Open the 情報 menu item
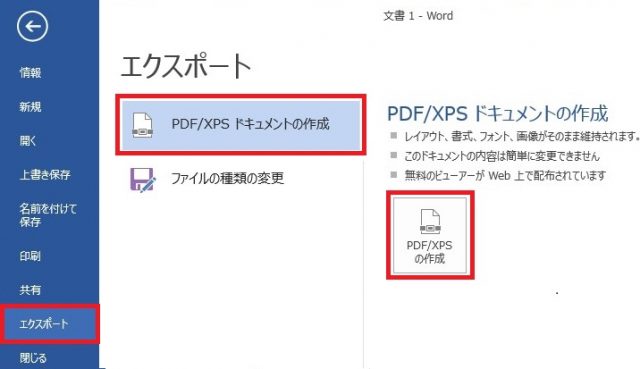Screen dimensions: 640x369 point(30,73)
